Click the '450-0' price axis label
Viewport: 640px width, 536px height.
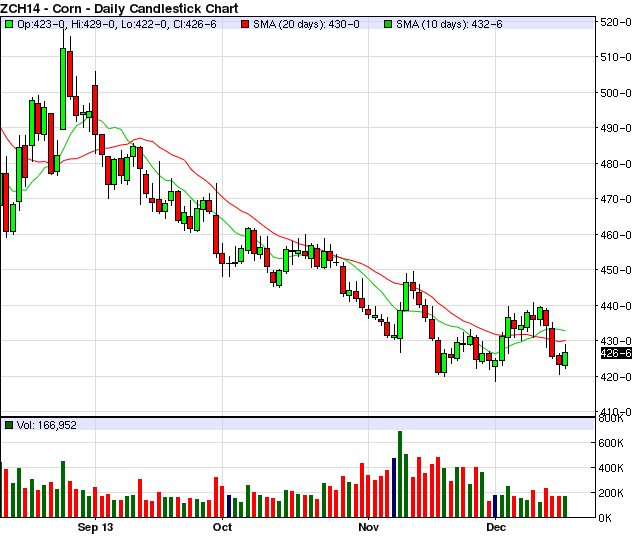click(x=616, y=270)
